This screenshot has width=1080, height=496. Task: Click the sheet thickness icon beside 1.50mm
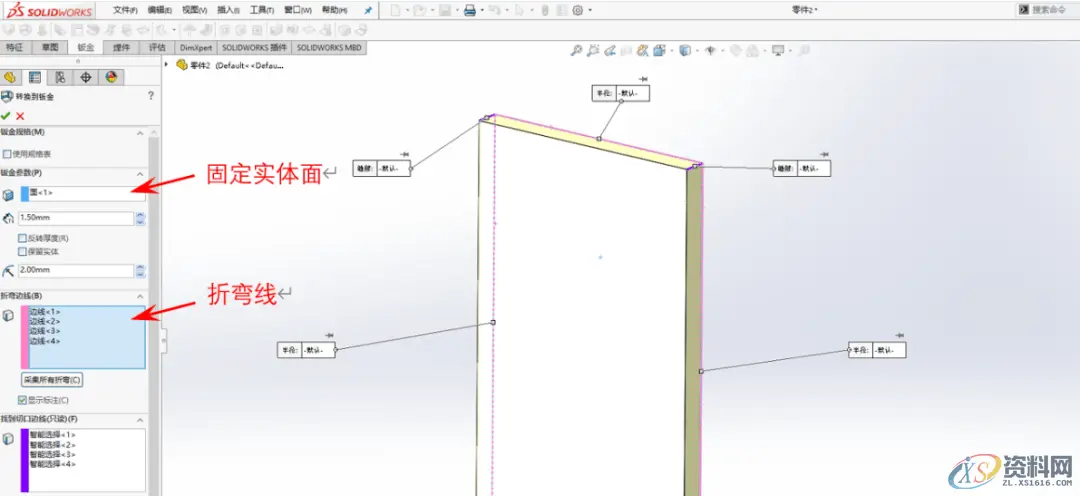pos(8,219)
